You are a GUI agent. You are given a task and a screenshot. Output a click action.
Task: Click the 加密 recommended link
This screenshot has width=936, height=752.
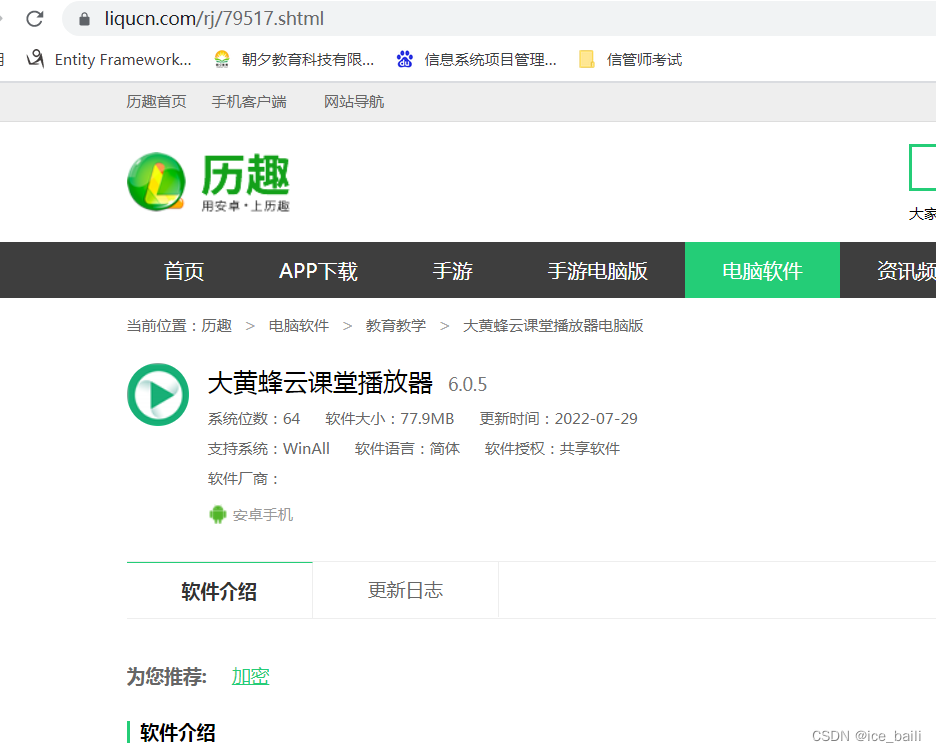point(250,677)
